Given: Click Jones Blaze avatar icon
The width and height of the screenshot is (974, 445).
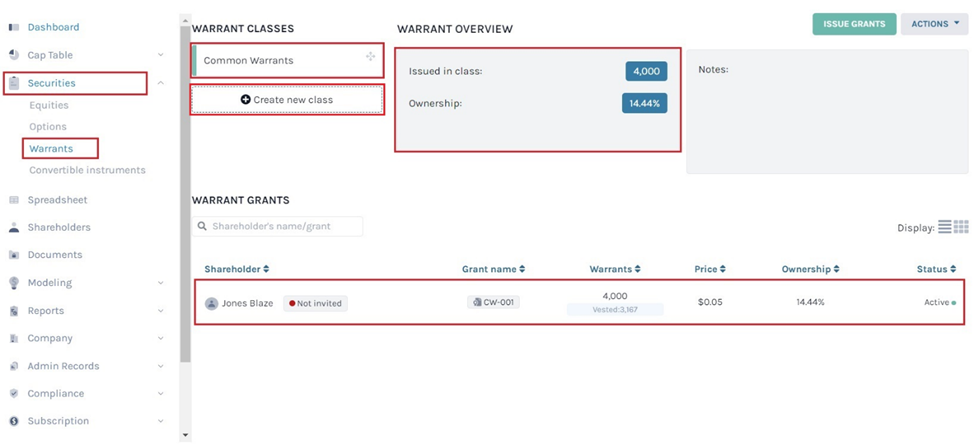Looking at the screenshot, I should [x=211, y=303].
